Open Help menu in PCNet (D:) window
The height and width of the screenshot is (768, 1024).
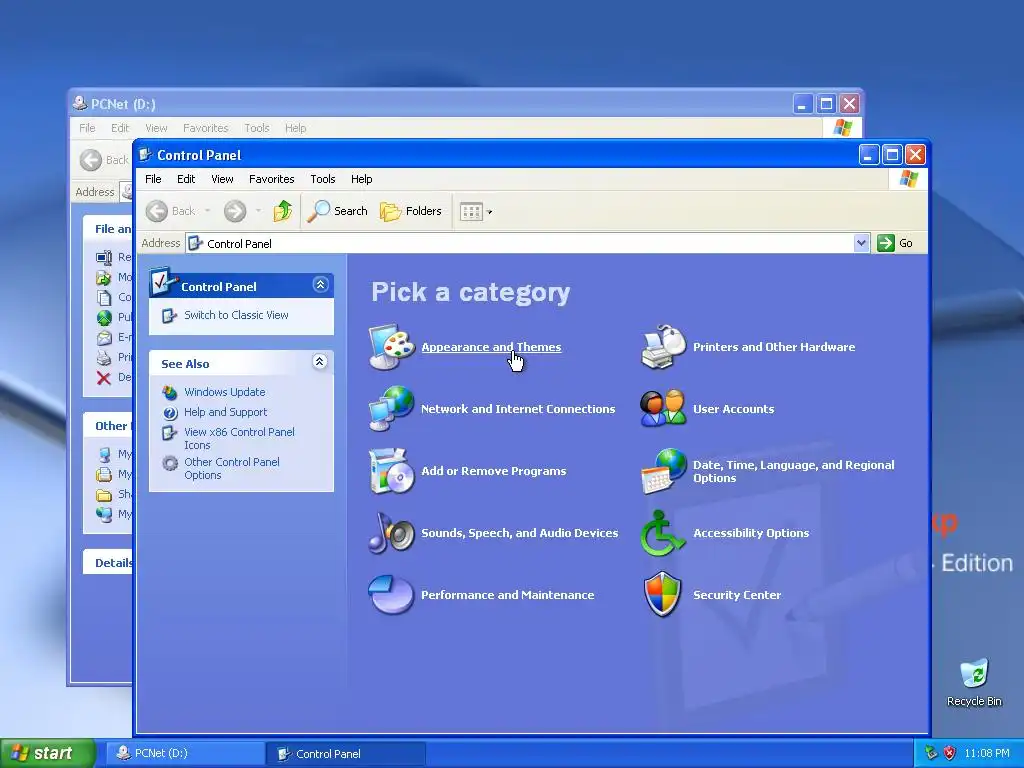(x=295, y=128)
